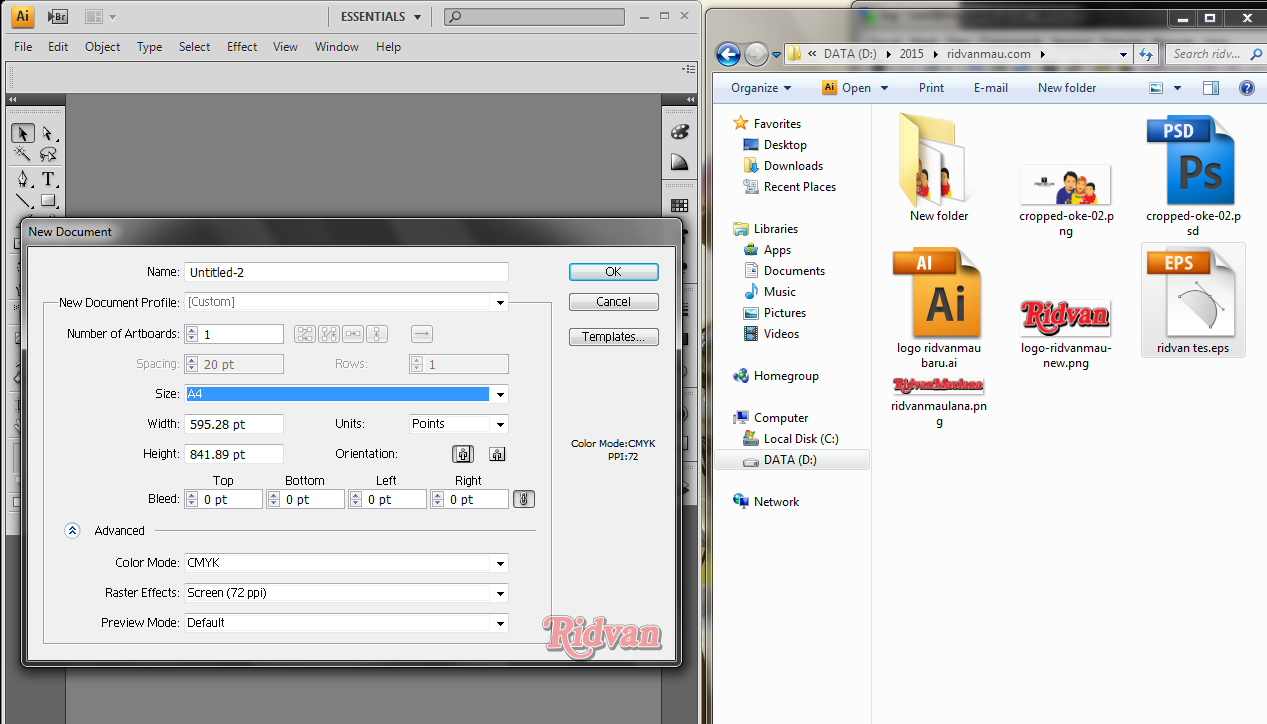Open the Effect menu
The height and width of the screenshot is (724, 1267).
click(x=242, y=46)
